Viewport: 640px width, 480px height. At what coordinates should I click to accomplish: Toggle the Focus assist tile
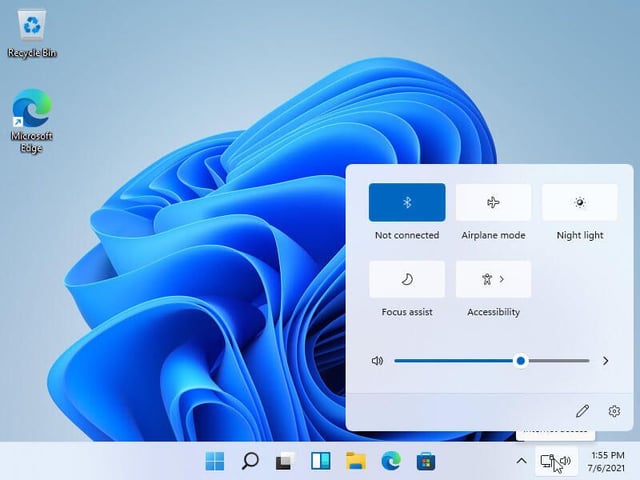(407, 279)
